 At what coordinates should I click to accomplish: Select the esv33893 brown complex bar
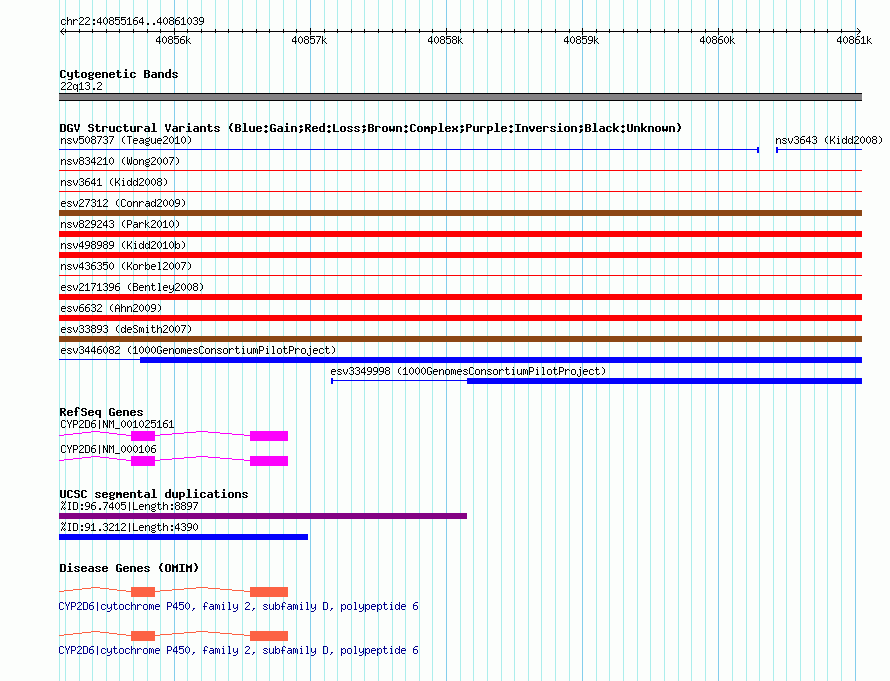click(460, 339)
